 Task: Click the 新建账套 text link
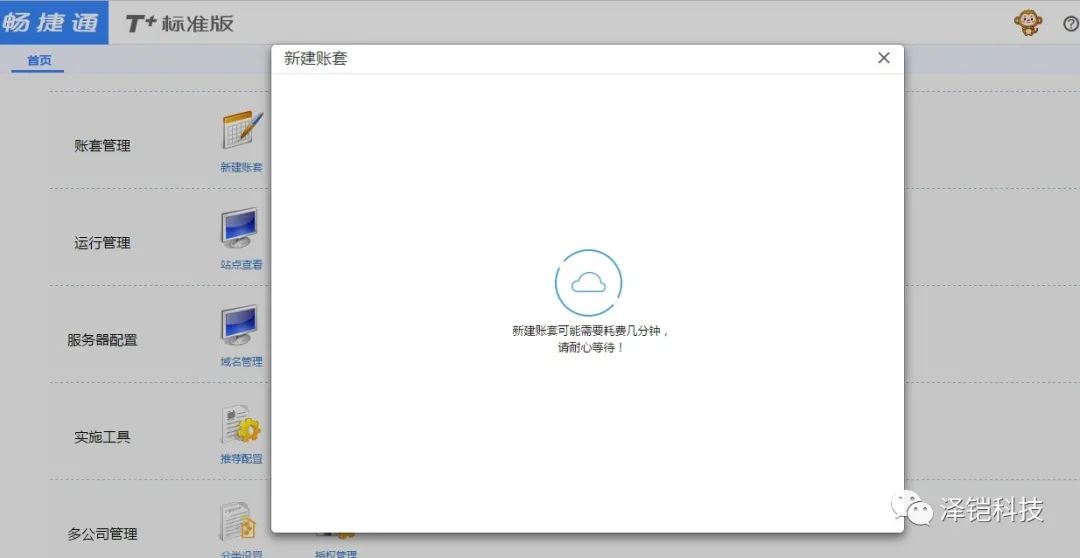point(241,168)
